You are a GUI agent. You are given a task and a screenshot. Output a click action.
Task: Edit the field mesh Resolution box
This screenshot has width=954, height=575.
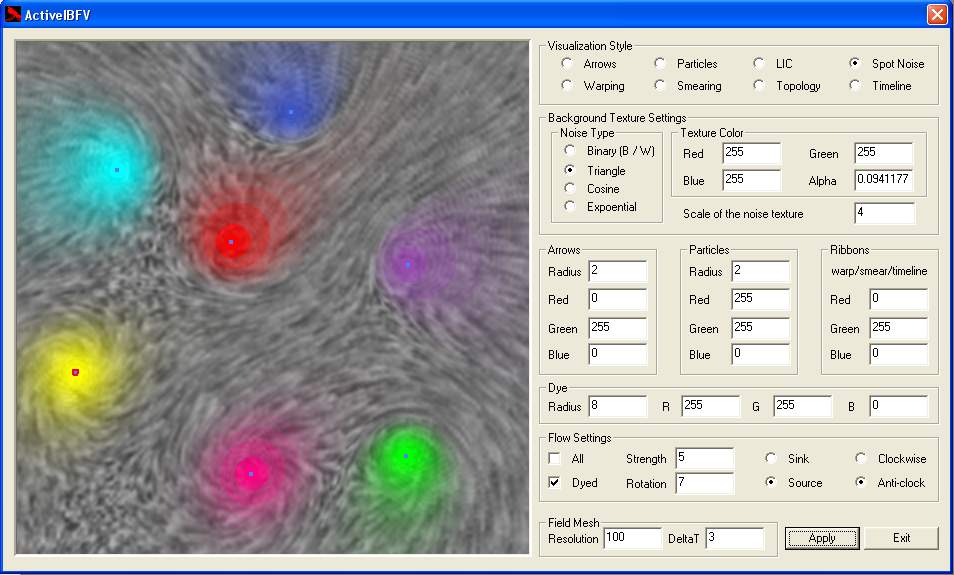(x=632, y=538)
